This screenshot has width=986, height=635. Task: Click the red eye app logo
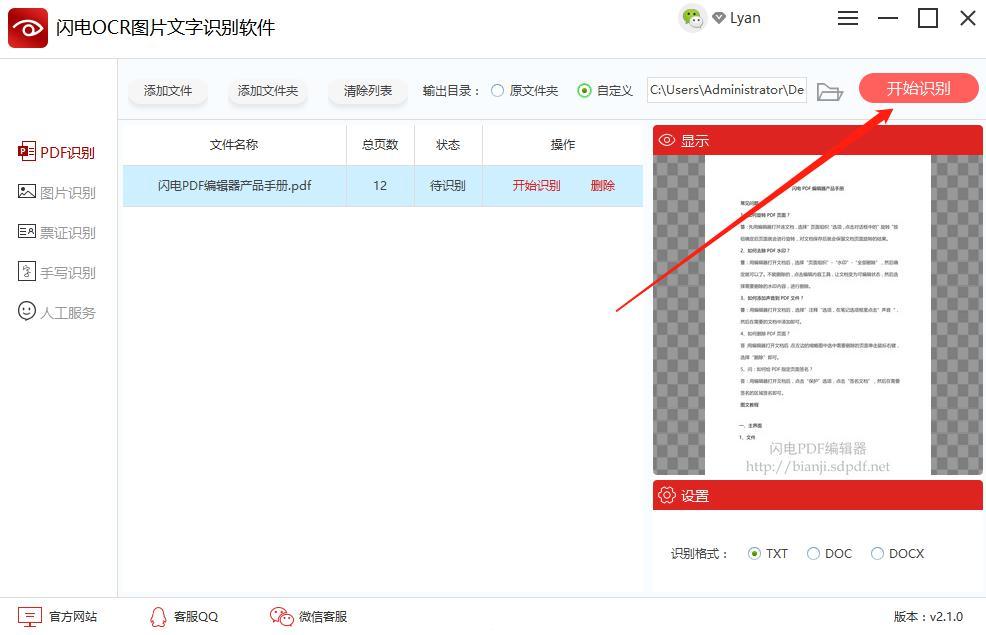[28, 28]
